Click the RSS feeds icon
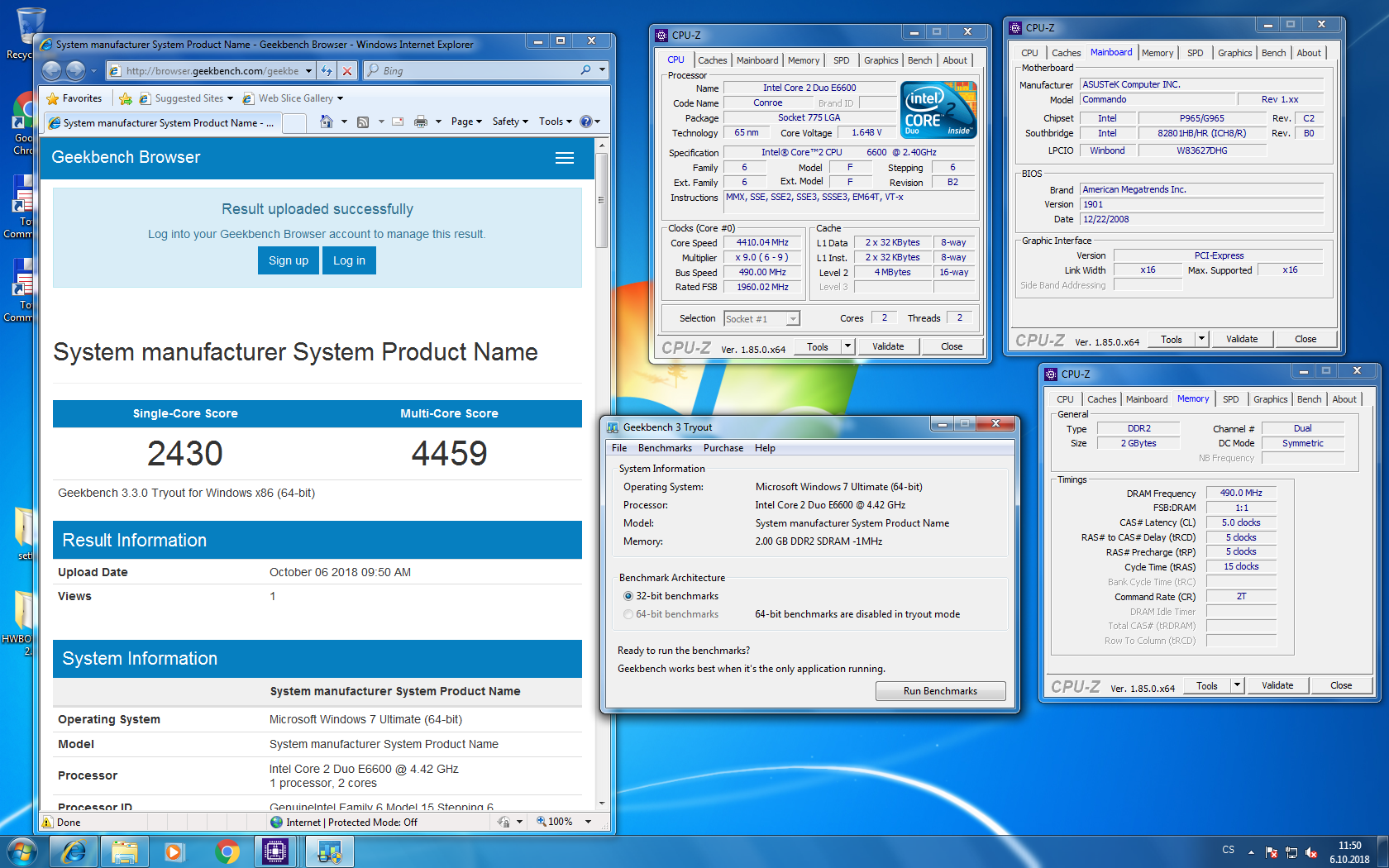 (363, 122)
